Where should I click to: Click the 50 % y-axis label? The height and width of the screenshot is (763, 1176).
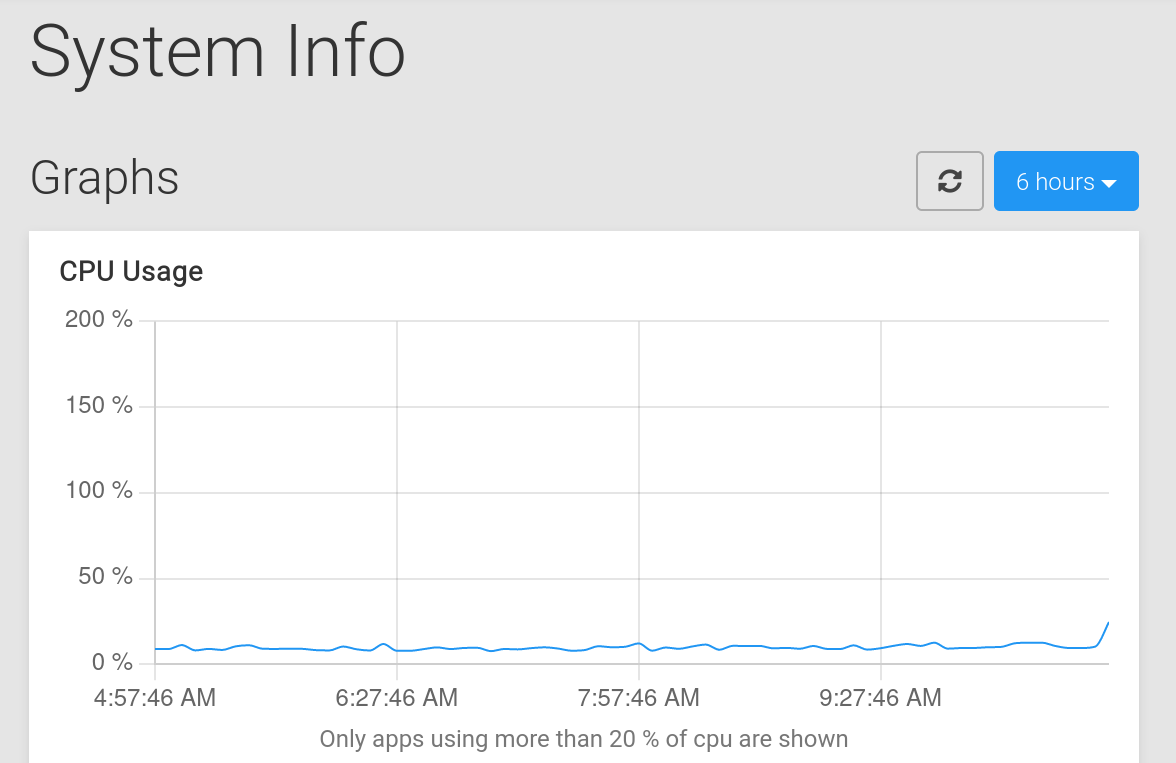click(x=104, y=577)
